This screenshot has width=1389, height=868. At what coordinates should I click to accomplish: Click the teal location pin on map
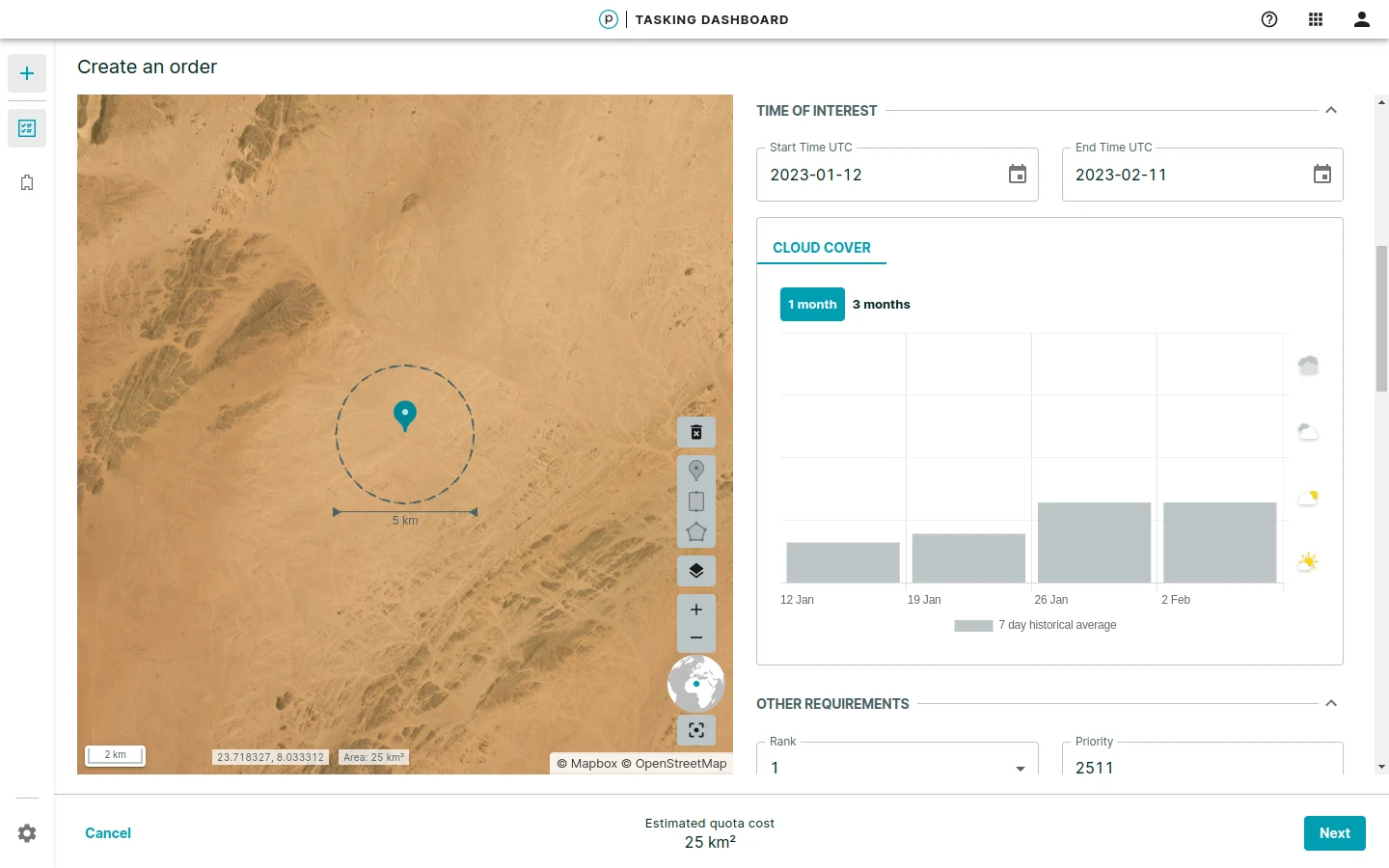[x=405, y=416]
